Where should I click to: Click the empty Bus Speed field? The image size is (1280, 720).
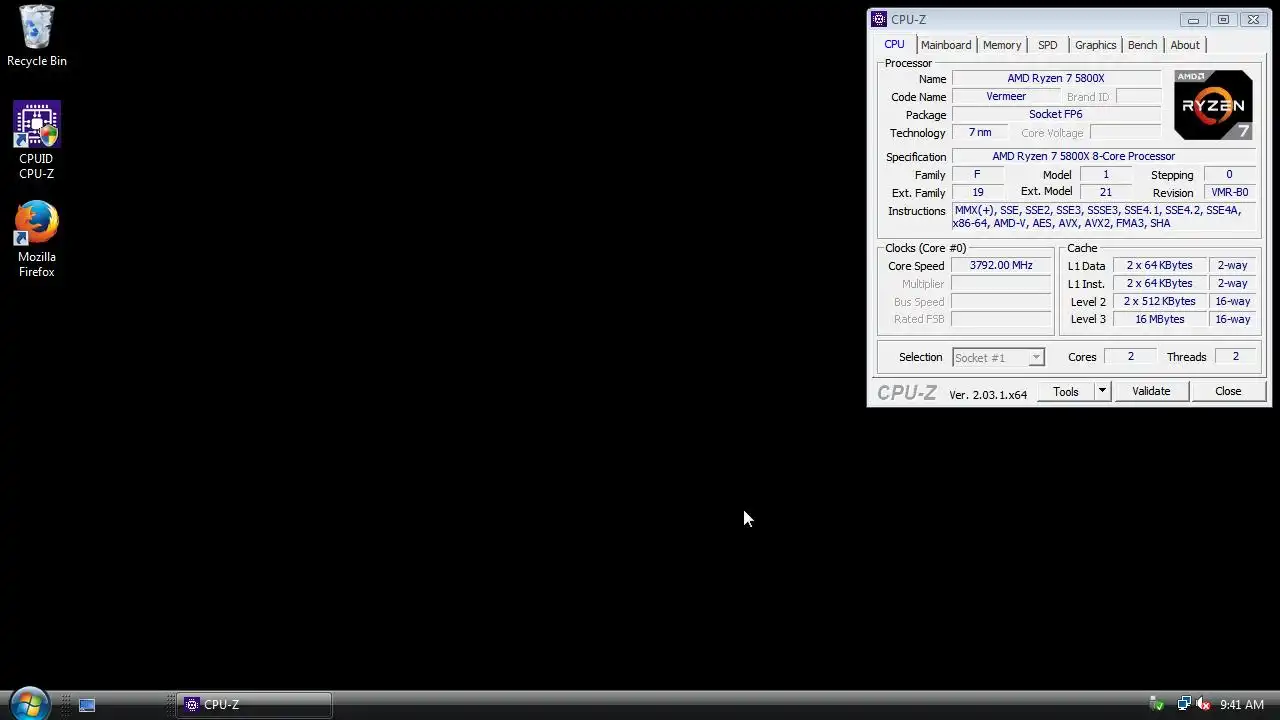(1001, 301)
